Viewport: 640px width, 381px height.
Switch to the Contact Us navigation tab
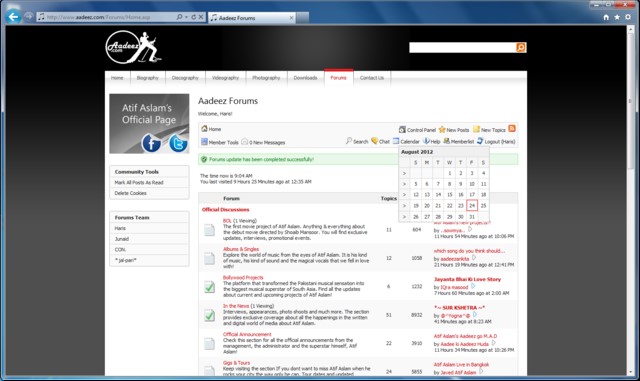click(372, 78)
